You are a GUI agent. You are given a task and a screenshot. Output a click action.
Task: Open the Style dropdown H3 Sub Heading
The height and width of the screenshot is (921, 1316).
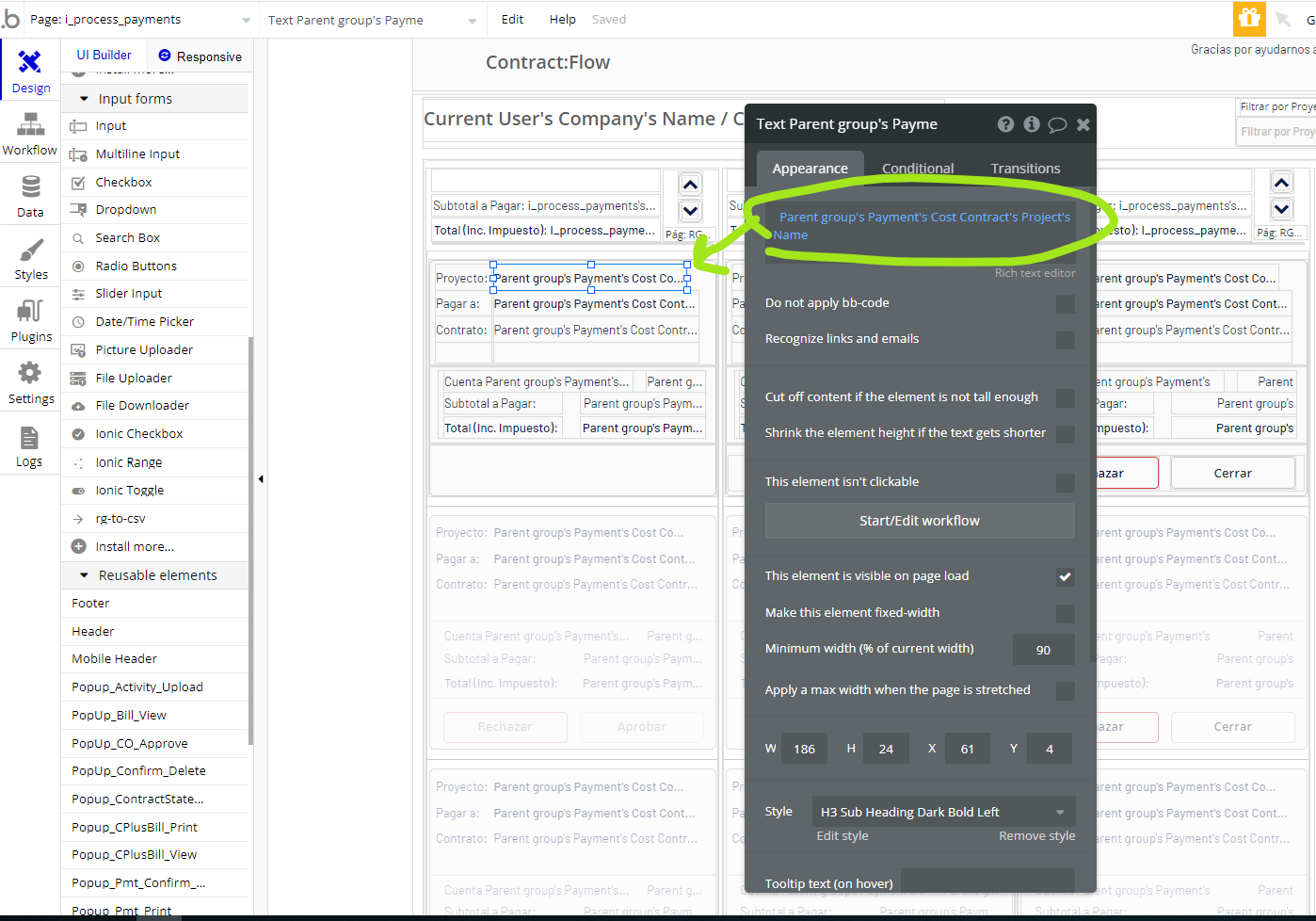(942, 812)
